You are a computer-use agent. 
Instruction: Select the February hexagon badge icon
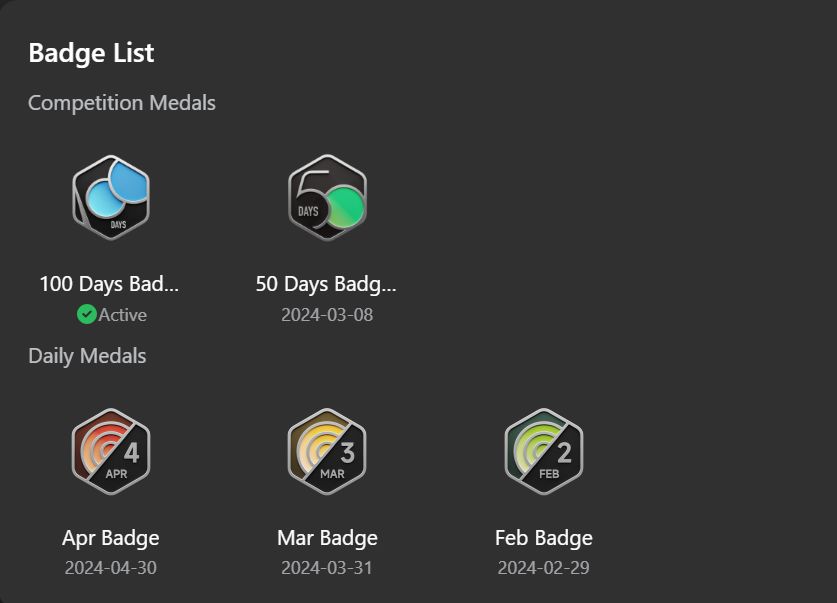(544, 451)
